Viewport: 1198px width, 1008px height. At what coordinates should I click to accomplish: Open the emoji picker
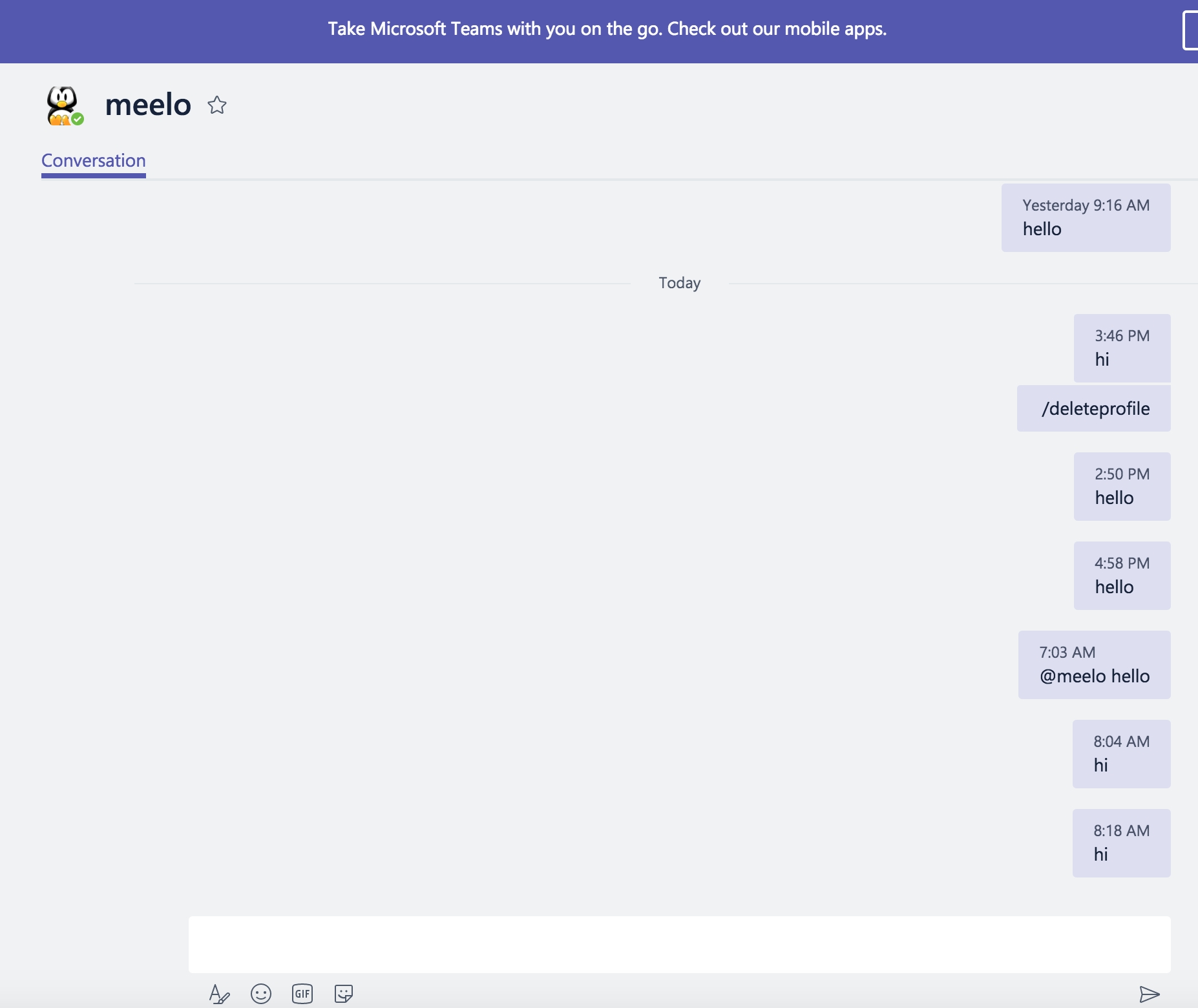260,994
